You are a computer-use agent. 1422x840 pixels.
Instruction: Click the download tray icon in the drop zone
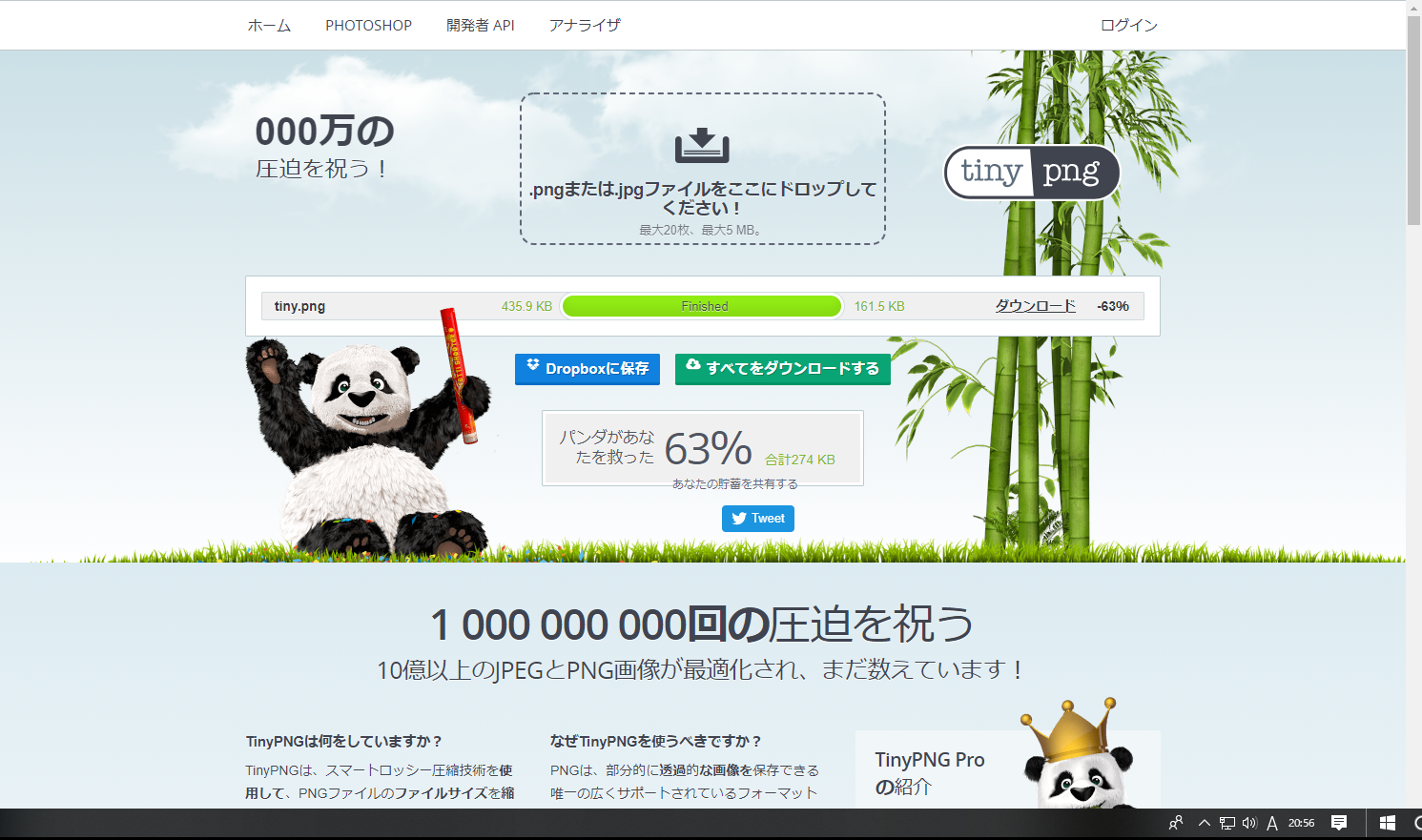point(702,146)
